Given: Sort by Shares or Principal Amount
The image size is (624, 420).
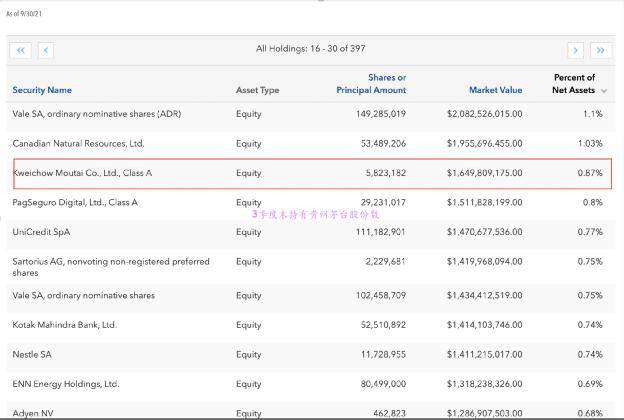Looking at the screenshot, I should [x=371, y=84].
